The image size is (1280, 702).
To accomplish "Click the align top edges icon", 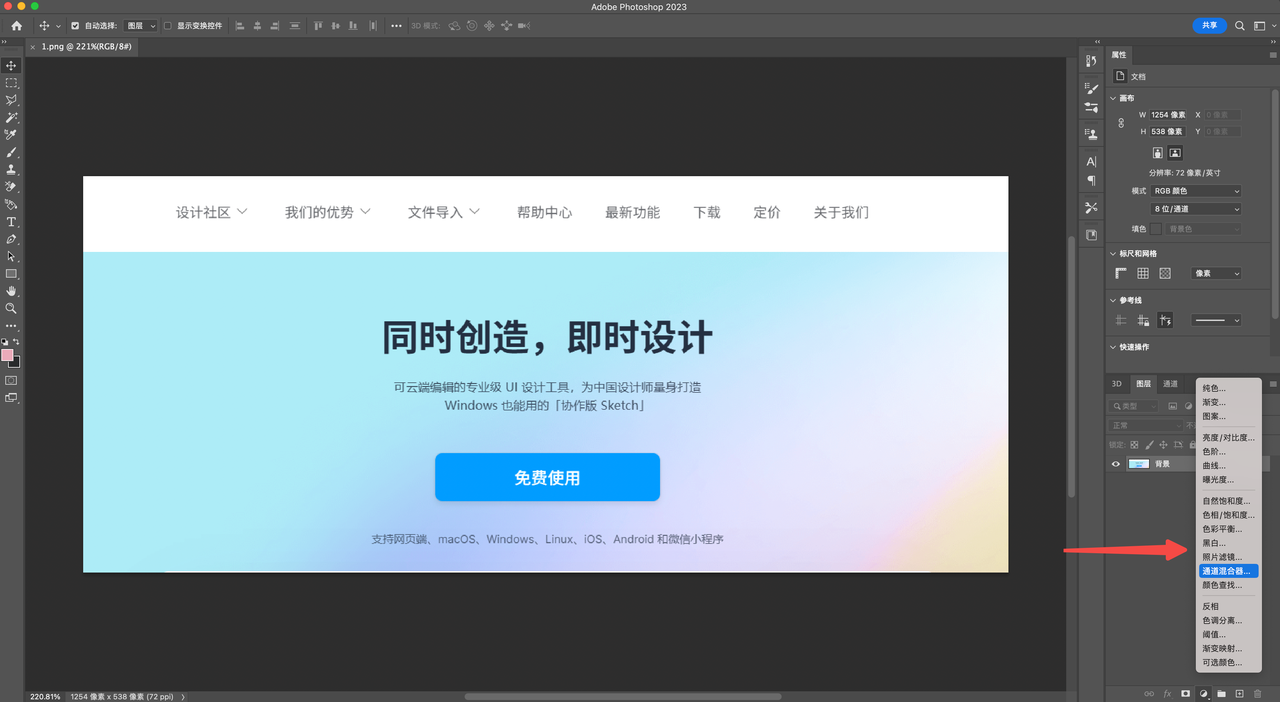I will [x=319, y=25].
